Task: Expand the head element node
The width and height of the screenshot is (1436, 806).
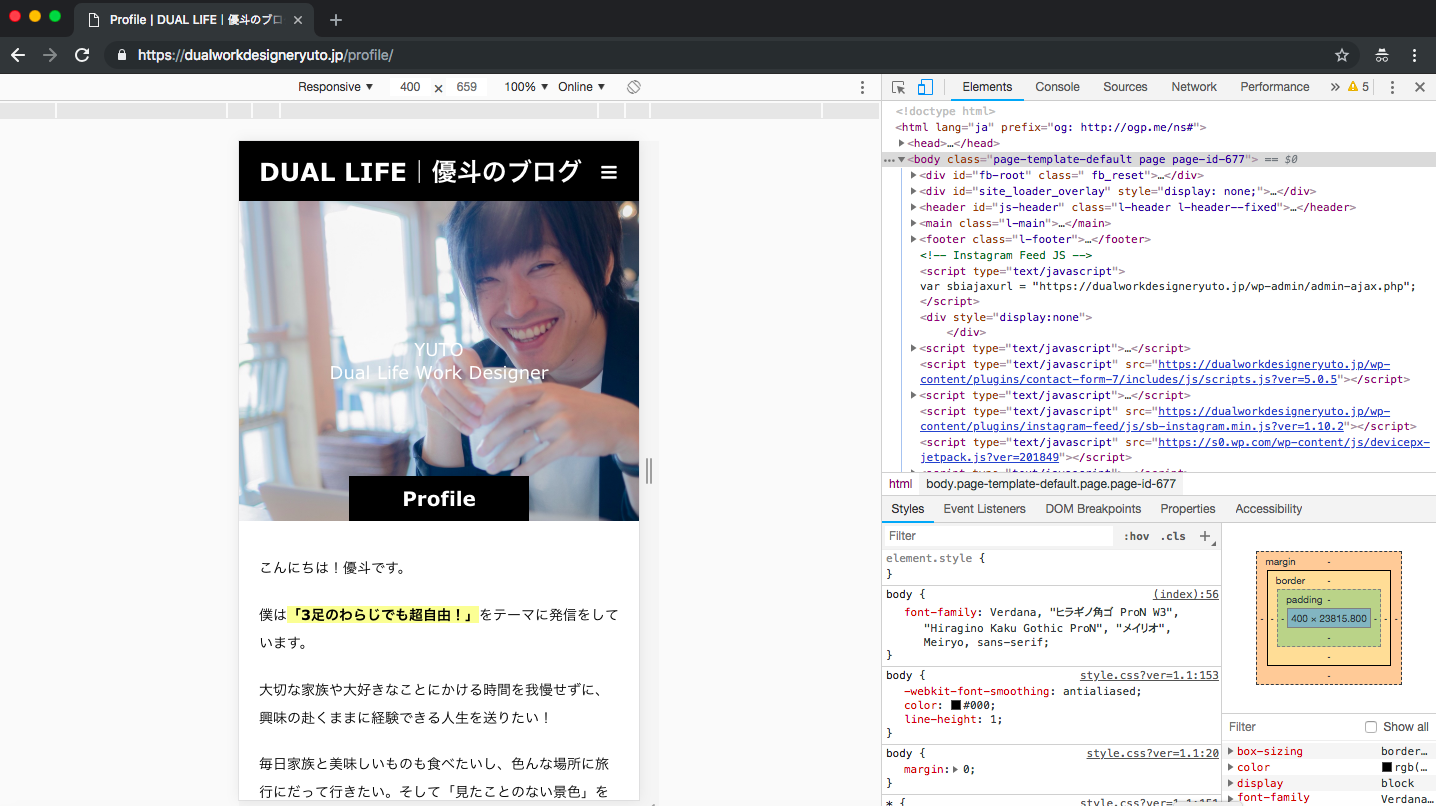Action: point(901,144)
